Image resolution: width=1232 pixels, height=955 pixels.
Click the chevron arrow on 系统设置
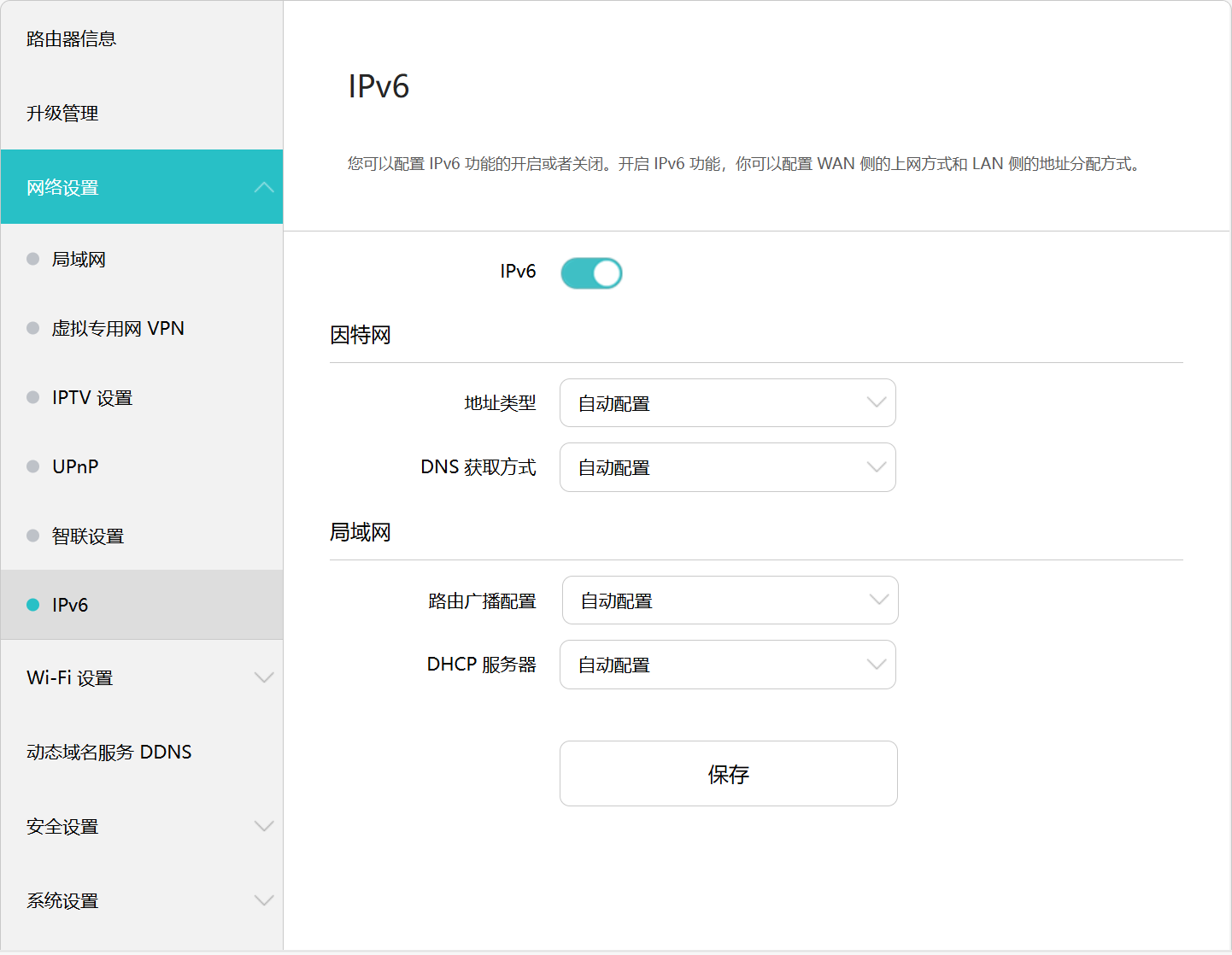pyautogui.click(x=264, y=900)
